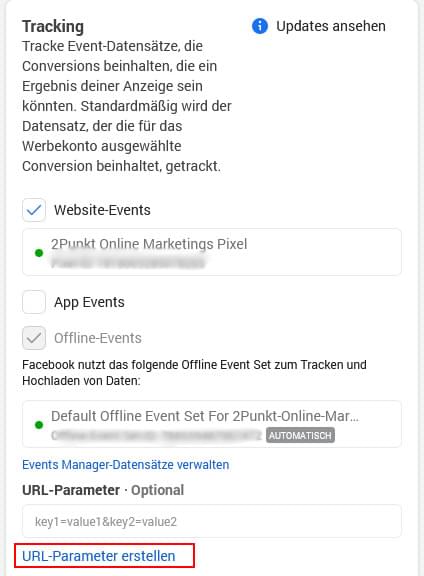Click the Website-Events label text

pos(102,210)
